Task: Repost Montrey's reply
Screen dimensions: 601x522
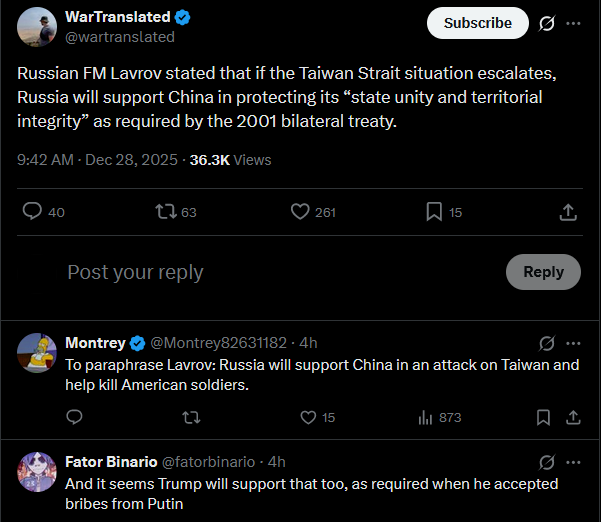Action: pyautogui.click(x=191, y=417)
